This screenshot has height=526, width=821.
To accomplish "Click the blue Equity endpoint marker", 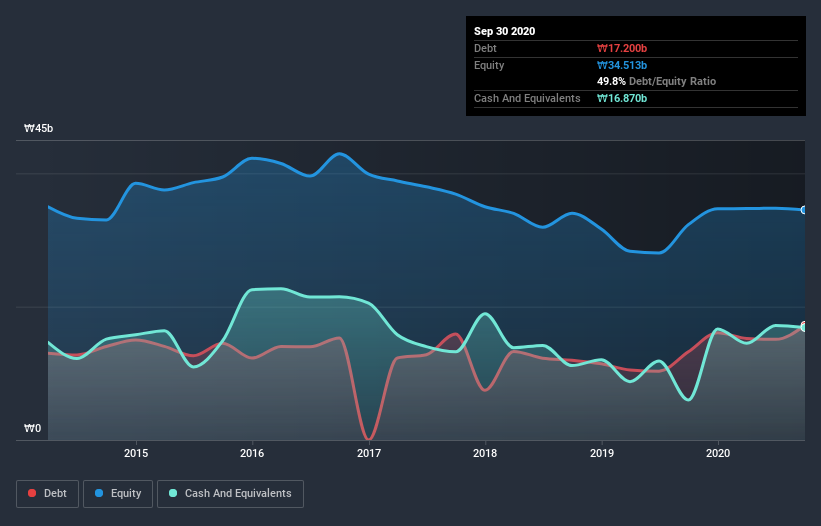I will click(804, 210).
